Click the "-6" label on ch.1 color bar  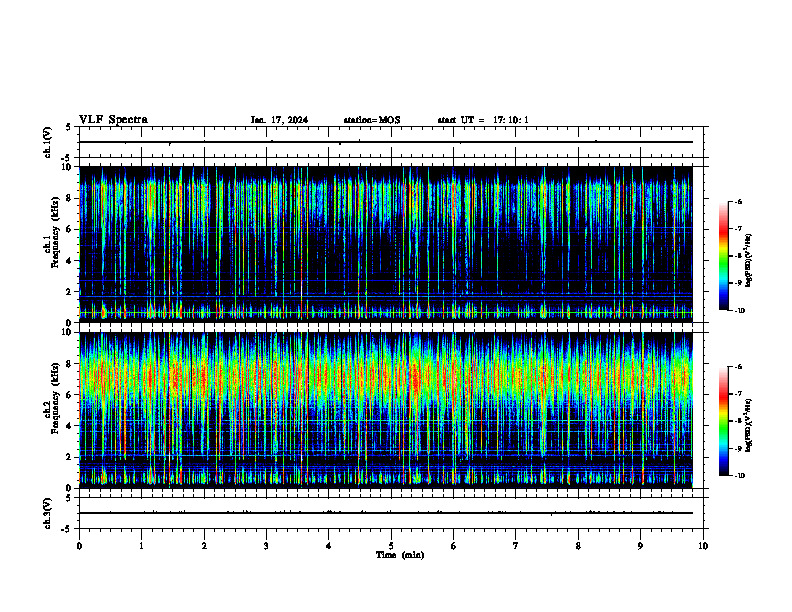(738, 201)
